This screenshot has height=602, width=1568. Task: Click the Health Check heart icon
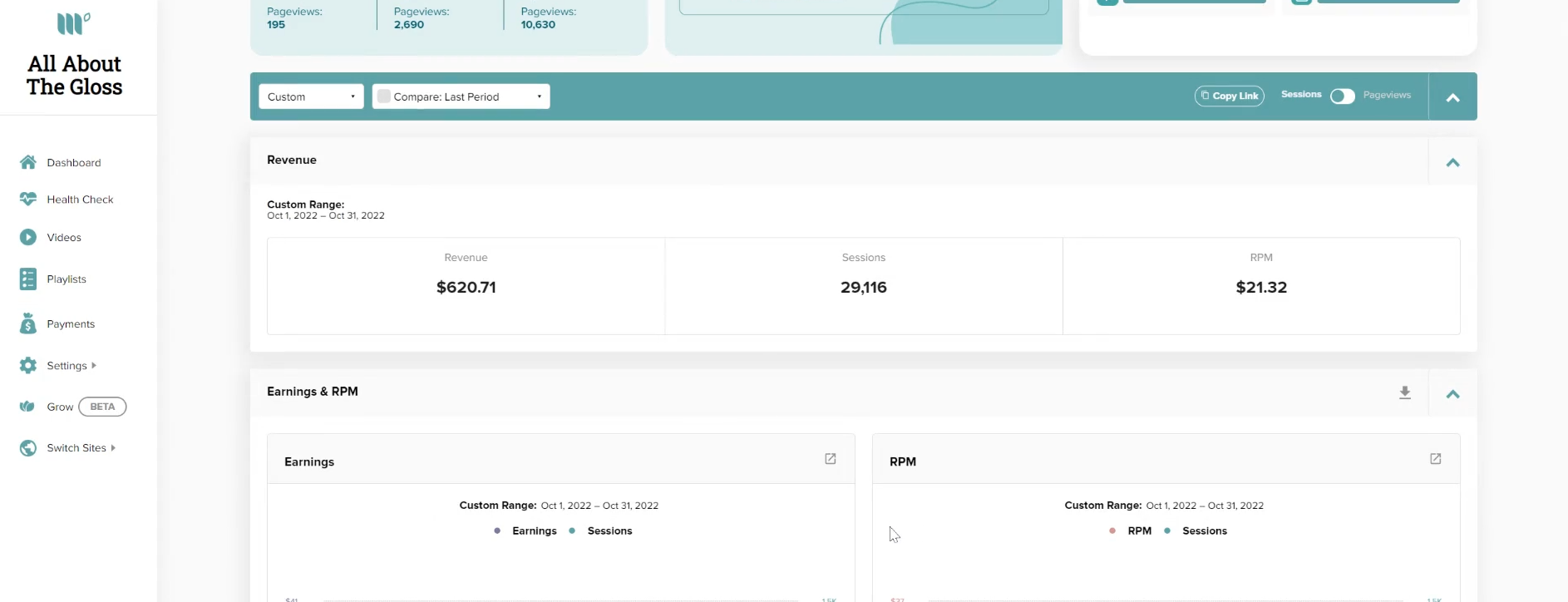[x=28, y=199]
